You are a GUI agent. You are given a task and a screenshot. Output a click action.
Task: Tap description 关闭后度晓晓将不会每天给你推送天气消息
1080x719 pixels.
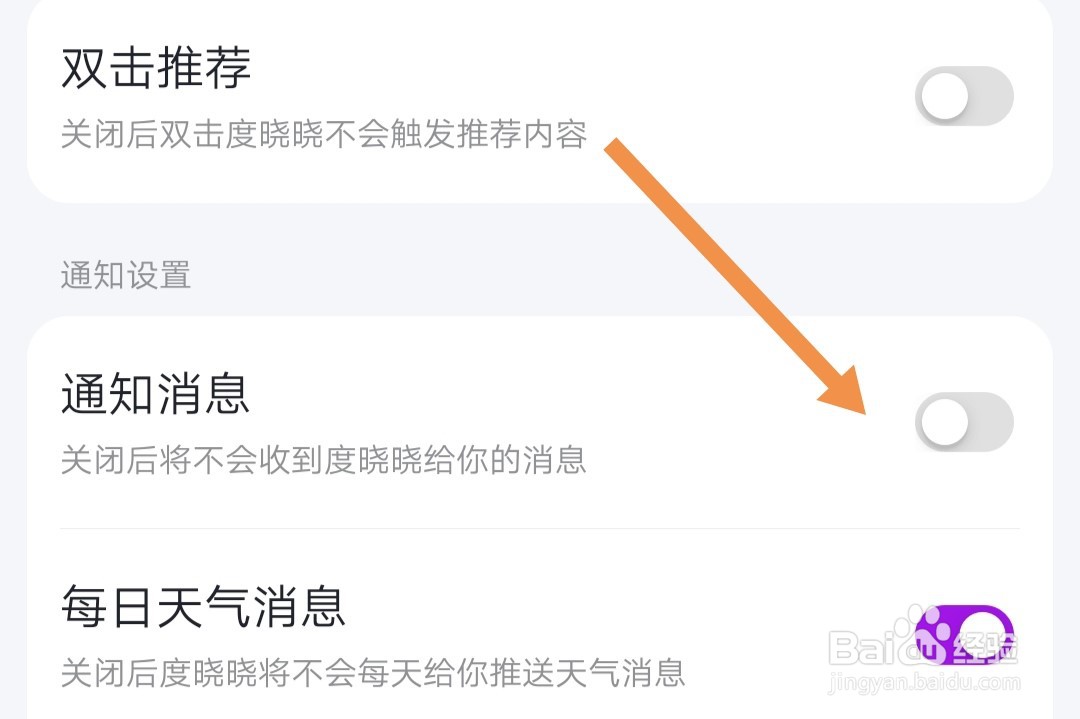click(373, 673)
